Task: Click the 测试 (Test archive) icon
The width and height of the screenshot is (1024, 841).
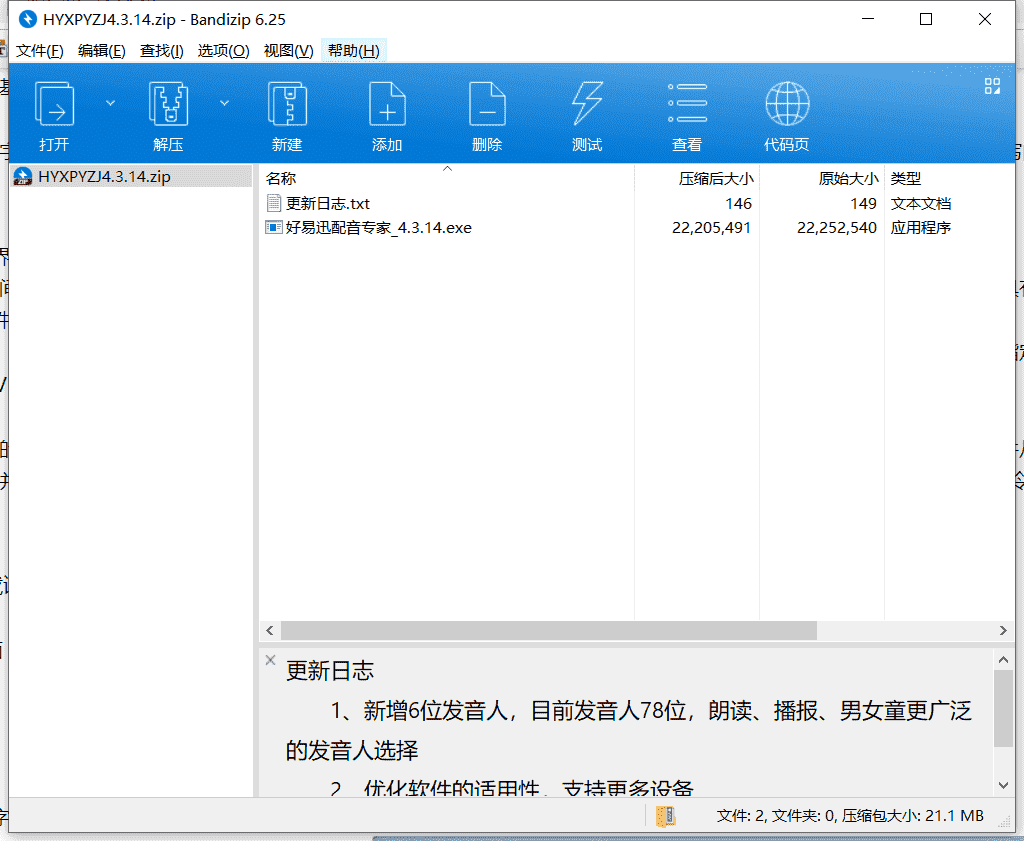Action: pos(587,104)
